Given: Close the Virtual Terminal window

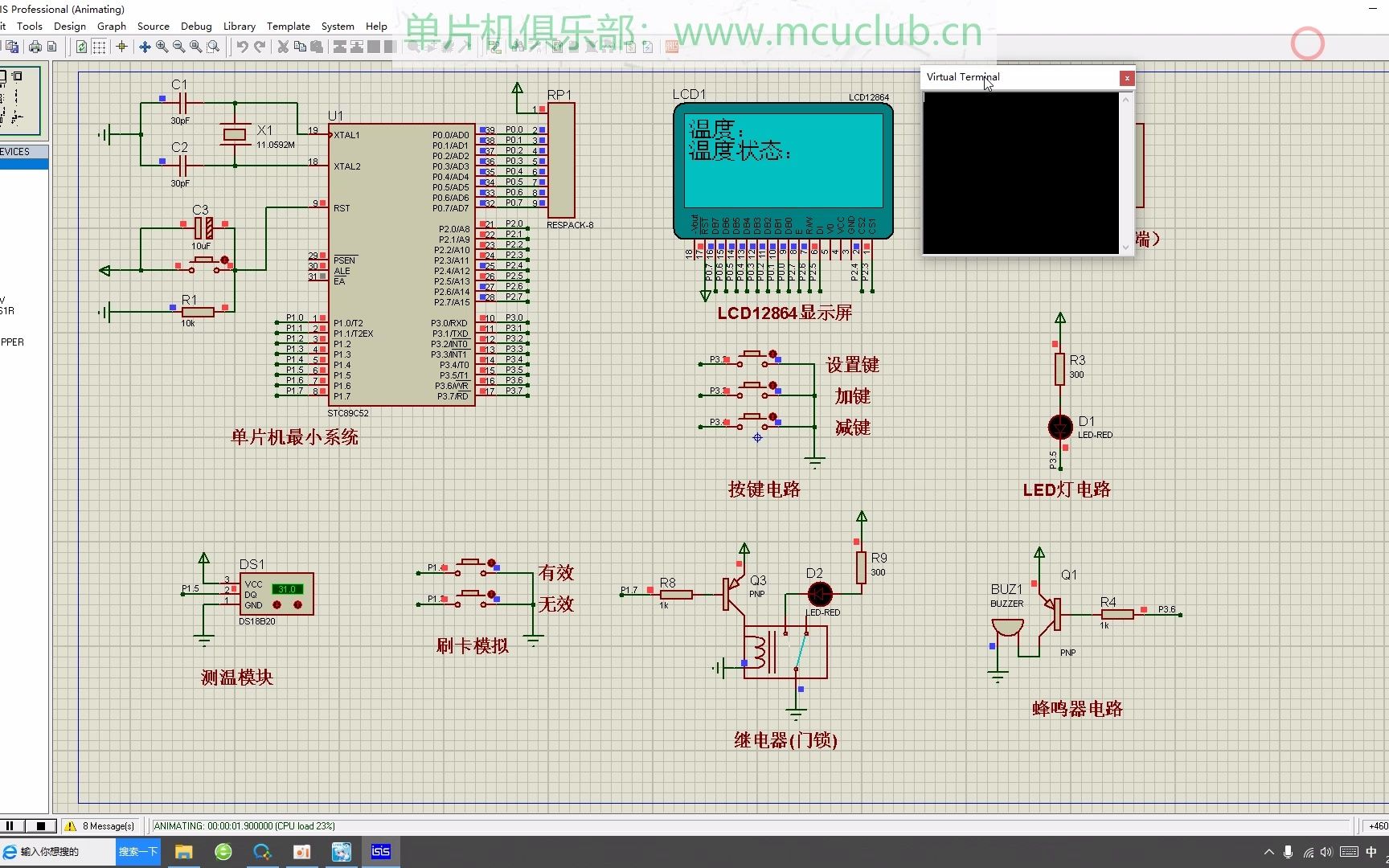Looking at the screenshot, I should [x=1127, y=78].
